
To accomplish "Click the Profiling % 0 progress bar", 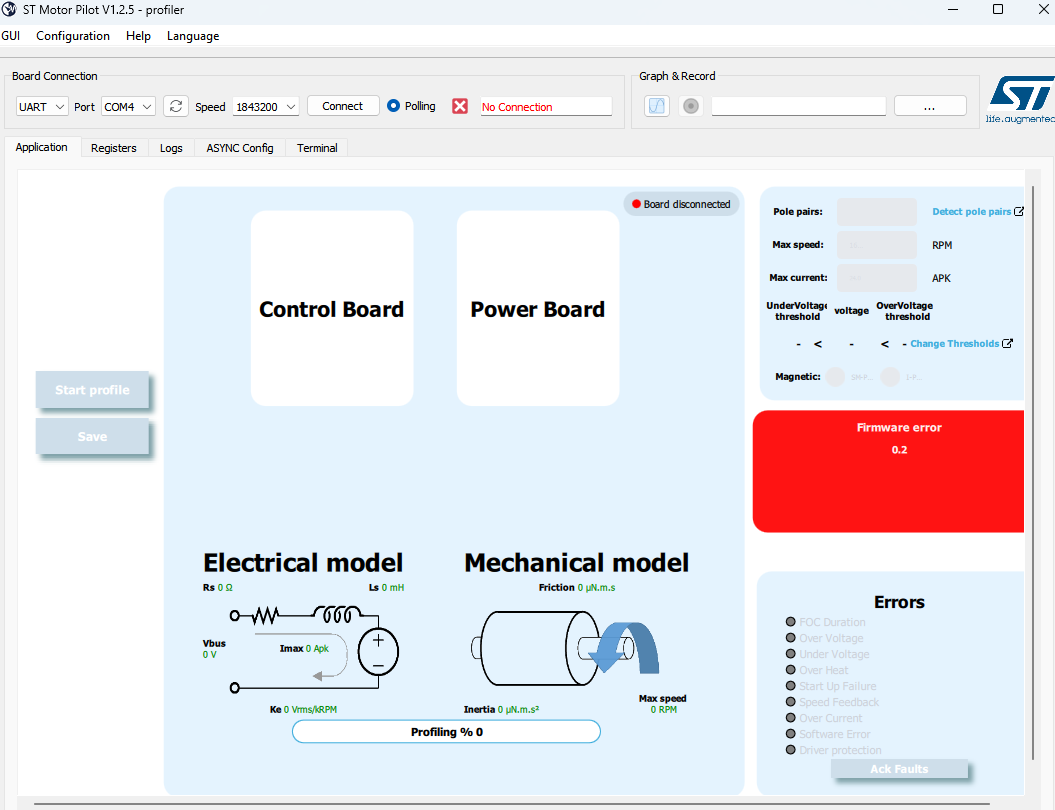I will [x=446, y=731].
